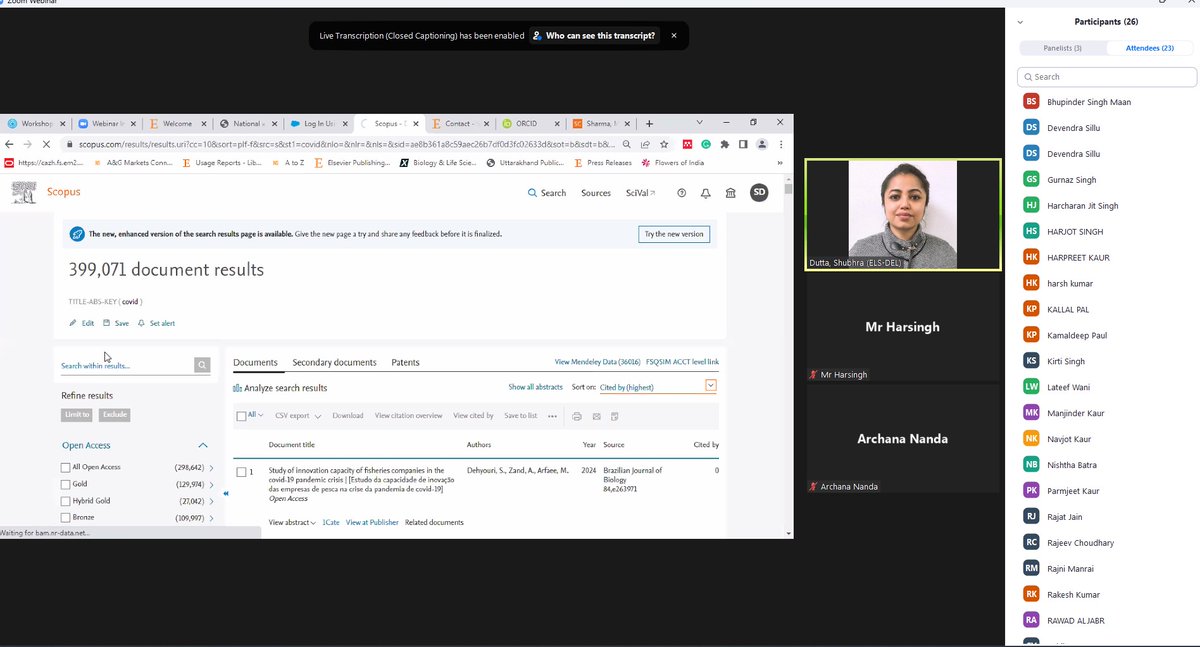This screenshot has height=647, width=1200.
Task: Open the arrow next to Gold count
Action: click(x=211, y=484)
